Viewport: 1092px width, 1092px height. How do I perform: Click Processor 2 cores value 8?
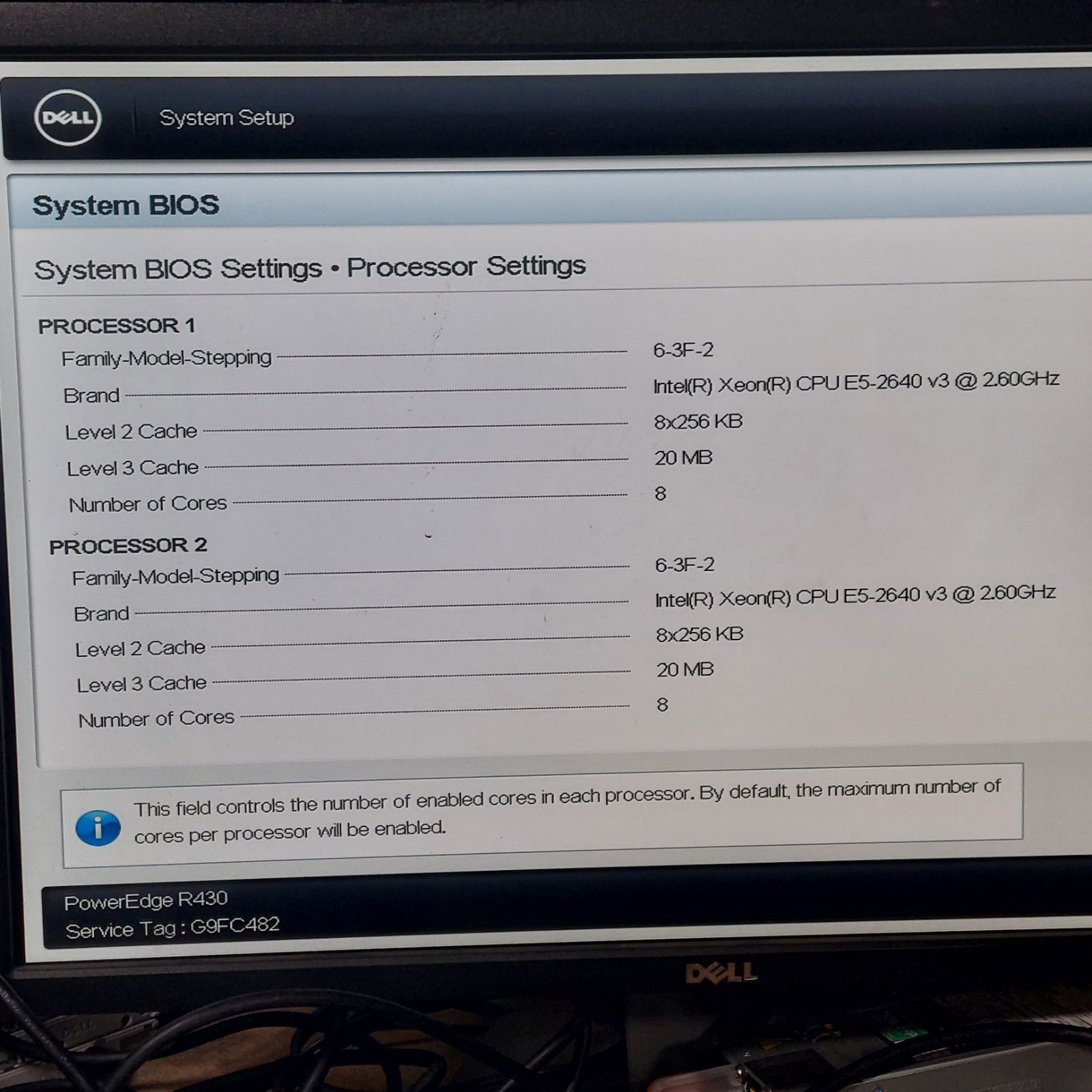(662, 704)
